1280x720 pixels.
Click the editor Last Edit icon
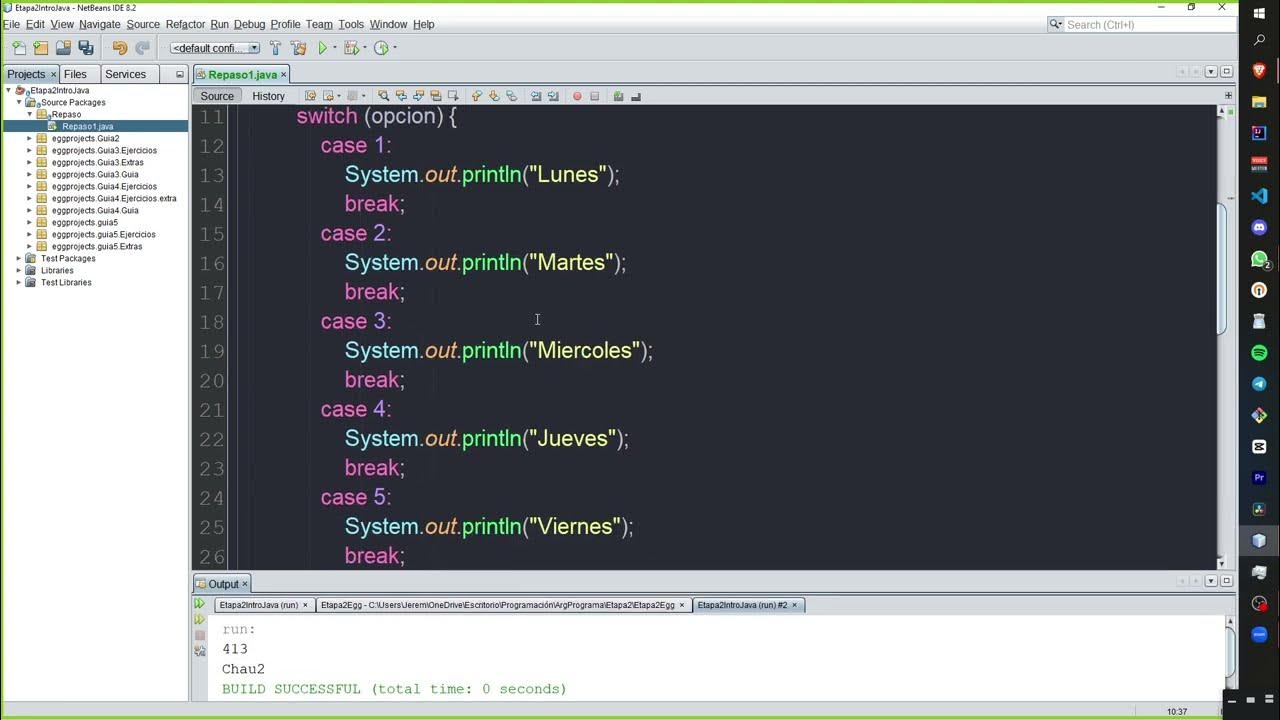click(x=310, y=96)
